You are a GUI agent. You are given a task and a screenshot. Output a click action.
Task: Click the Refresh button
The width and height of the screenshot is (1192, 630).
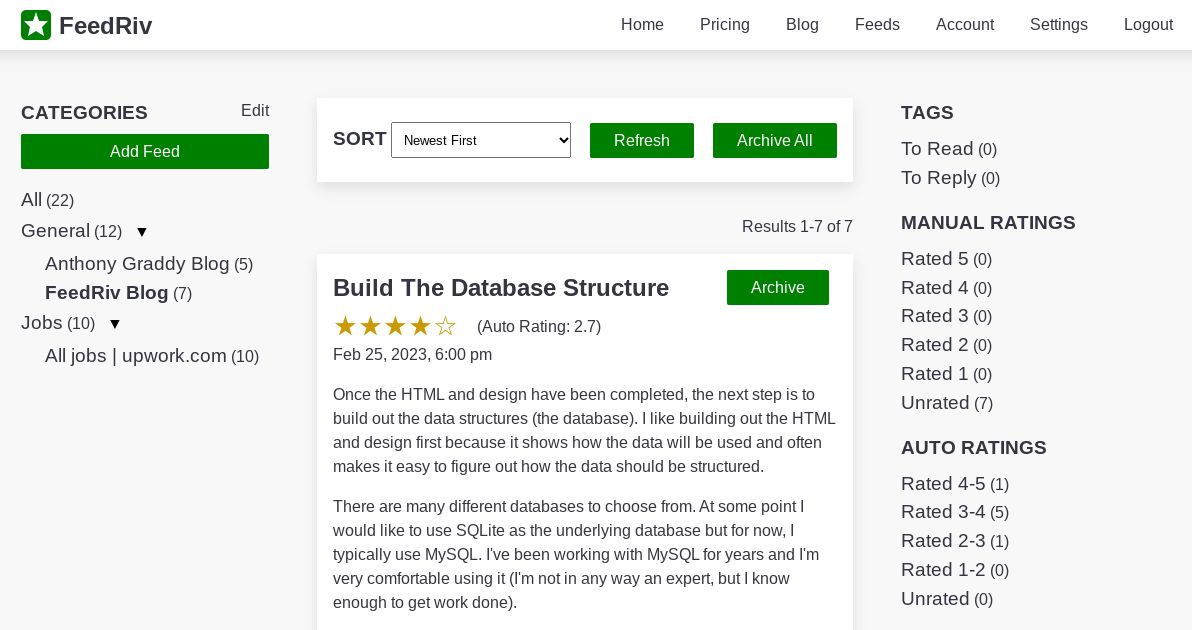641,140
